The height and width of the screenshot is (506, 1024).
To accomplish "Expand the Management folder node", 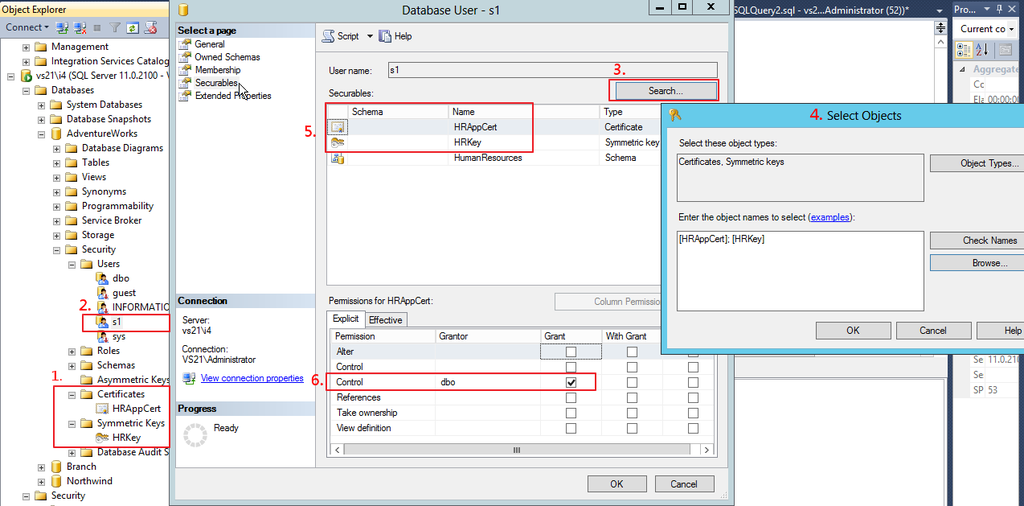I will pyautogui.click(x=26, y=47).
